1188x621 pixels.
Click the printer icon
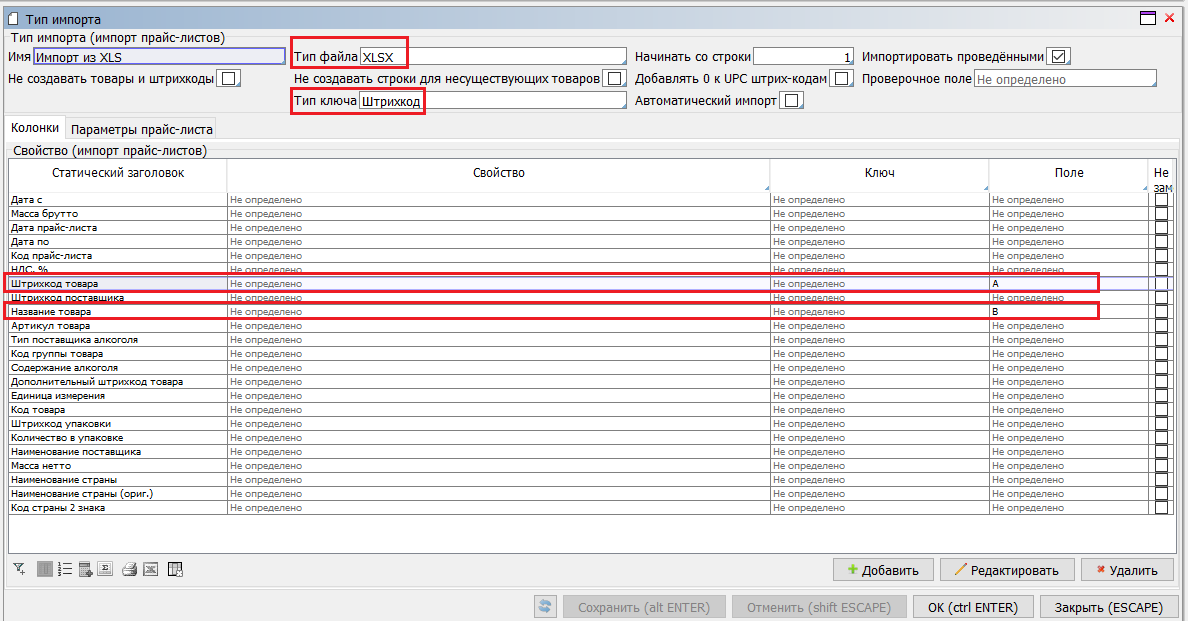129,570
